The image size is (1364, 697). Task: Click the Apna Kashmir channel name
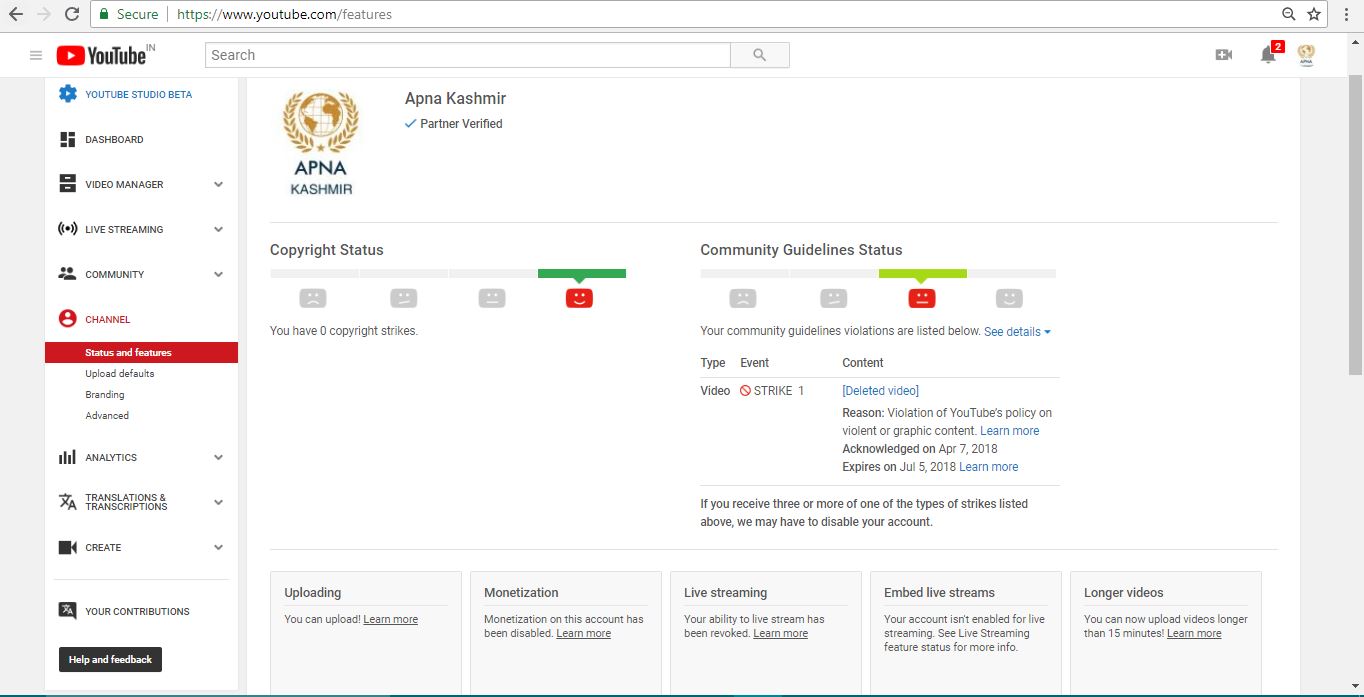[455, 98]
